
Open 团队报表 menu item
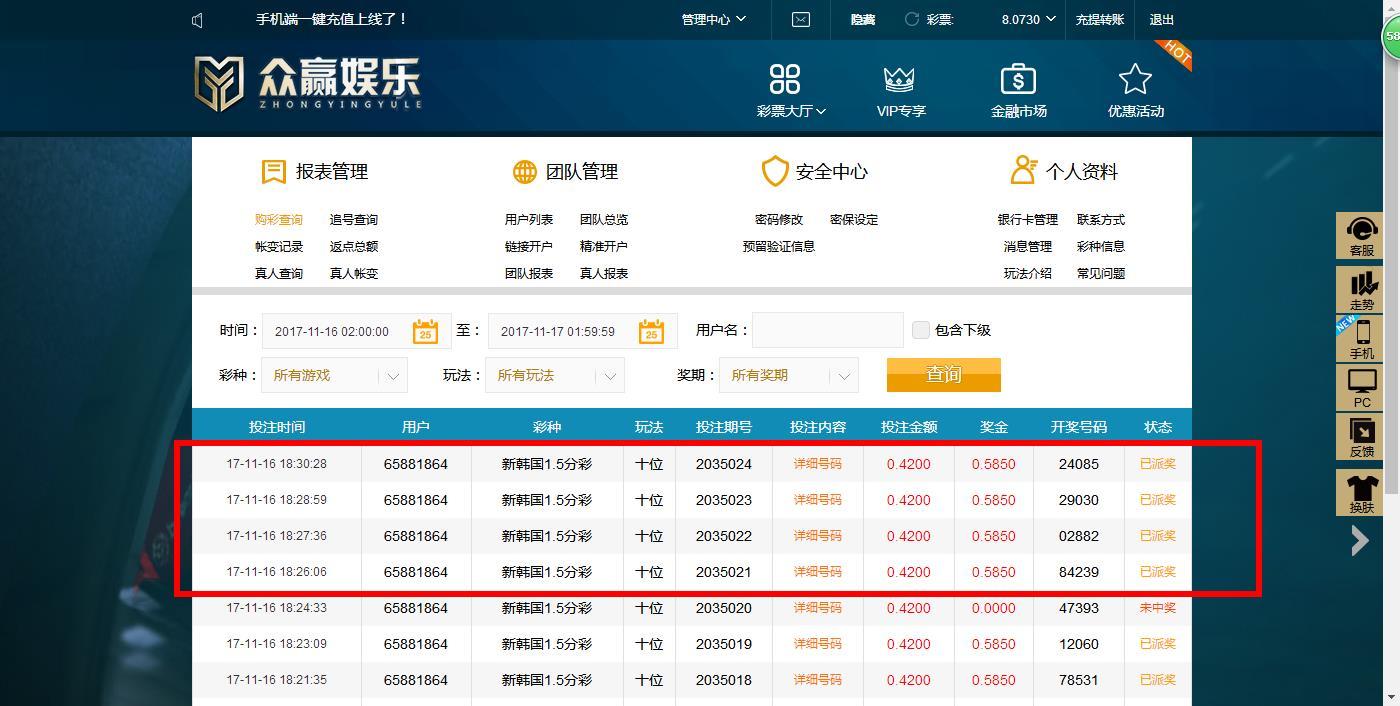pyautogui.click(x=529, y=274)
